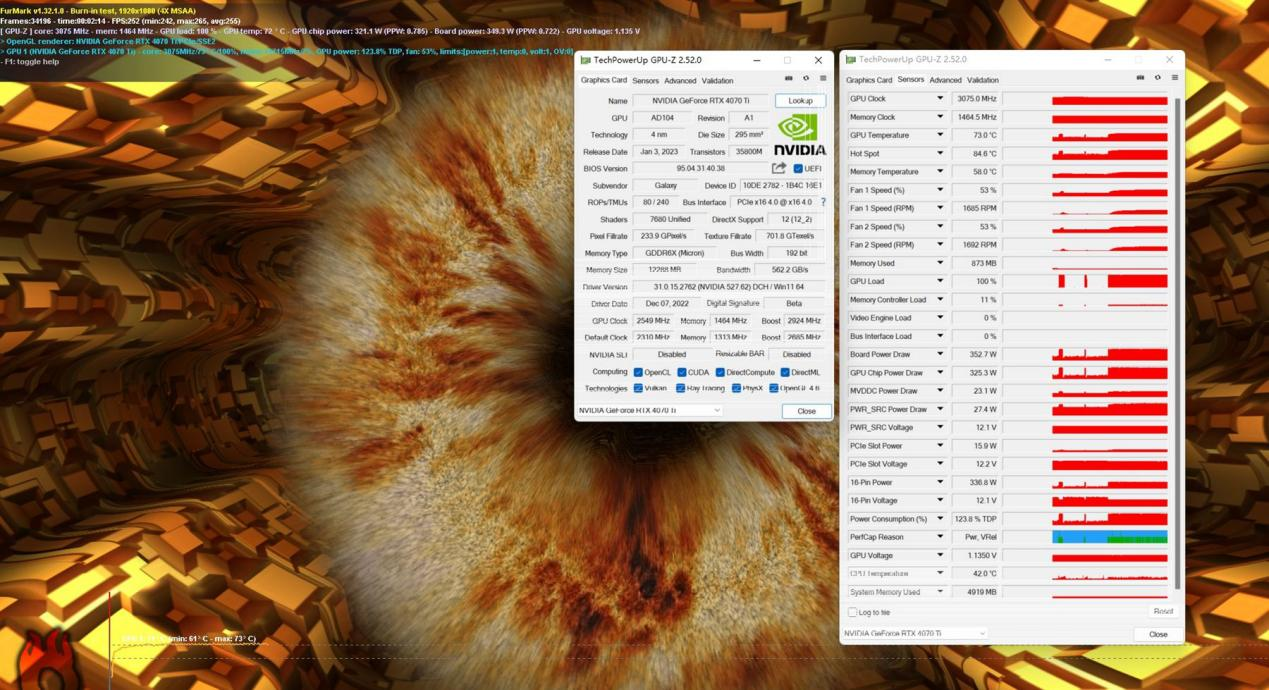Viewport: 1269px width, 690px height.
Task: Click Close button in Sensors window
Action: click(x=1158, y=634)
